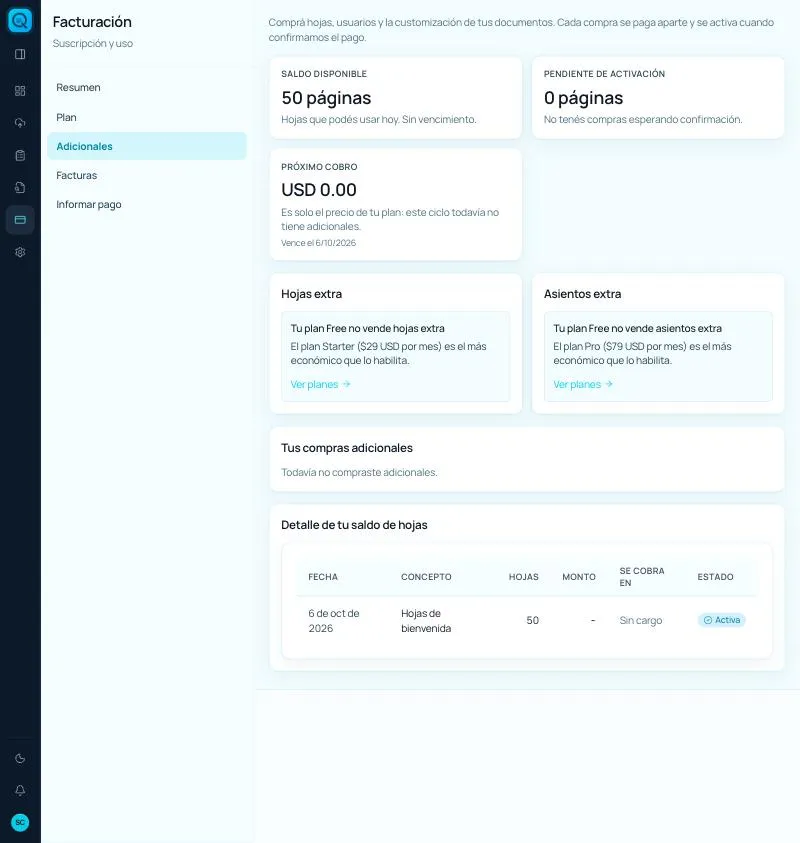Go to the Facturas section
This screenshot has width=800, height=843.
click(x=147, y=175)
